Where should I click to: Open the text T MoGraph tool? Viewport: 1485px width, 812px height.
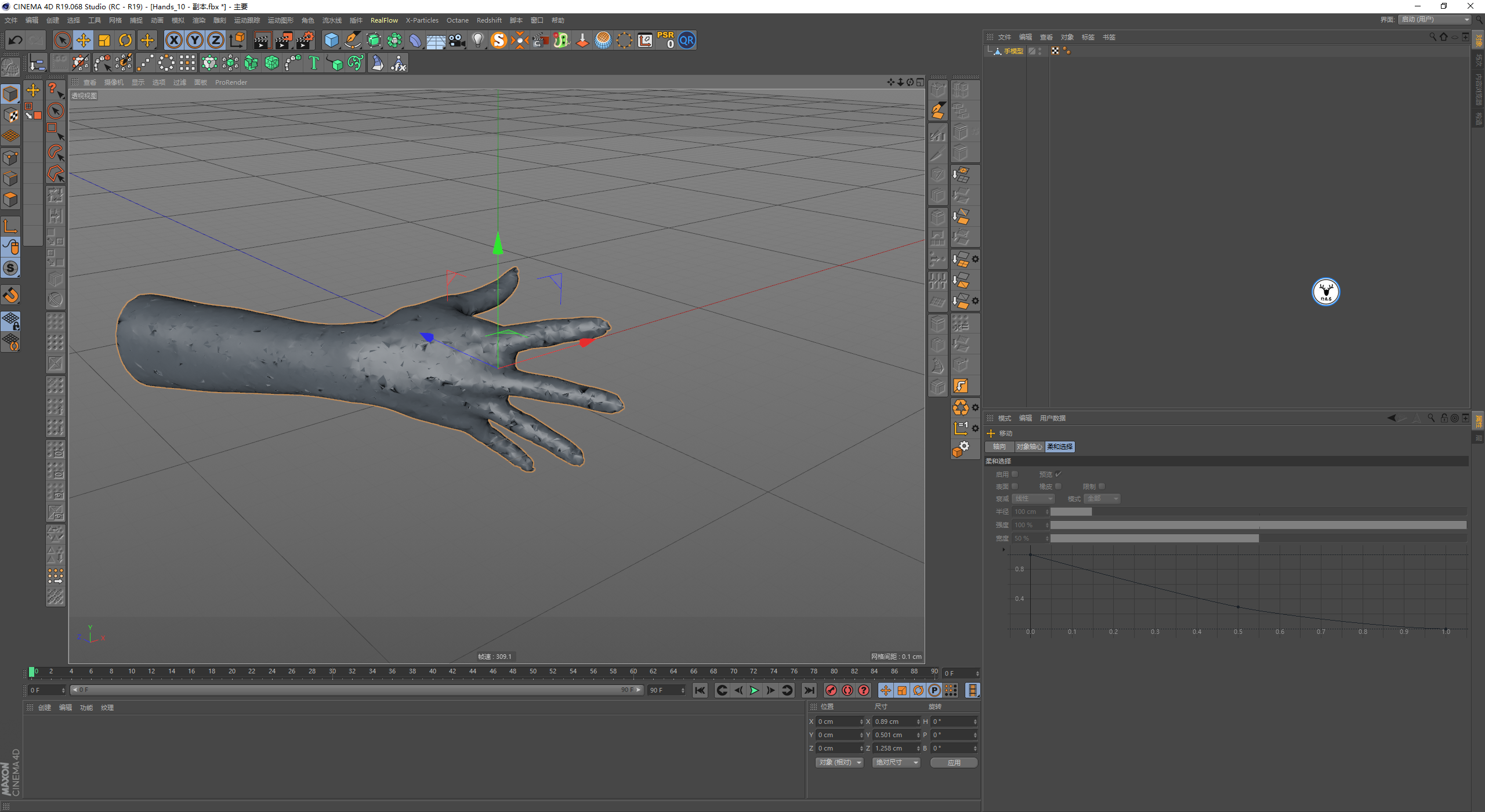(x=314, y=63)
